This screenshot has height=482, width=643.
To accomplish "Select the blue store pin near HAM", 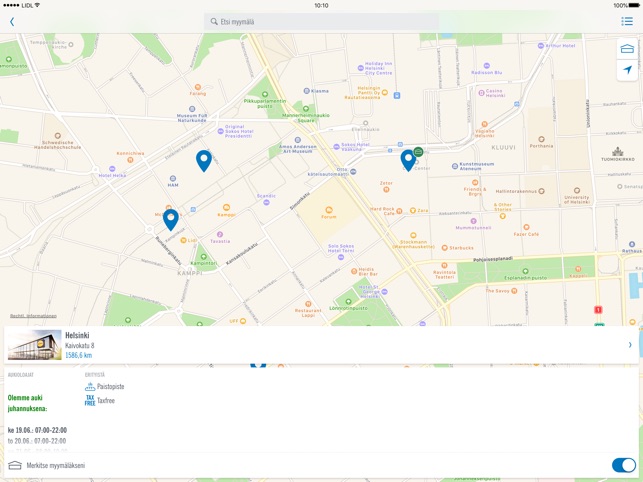I will point(204,160).
